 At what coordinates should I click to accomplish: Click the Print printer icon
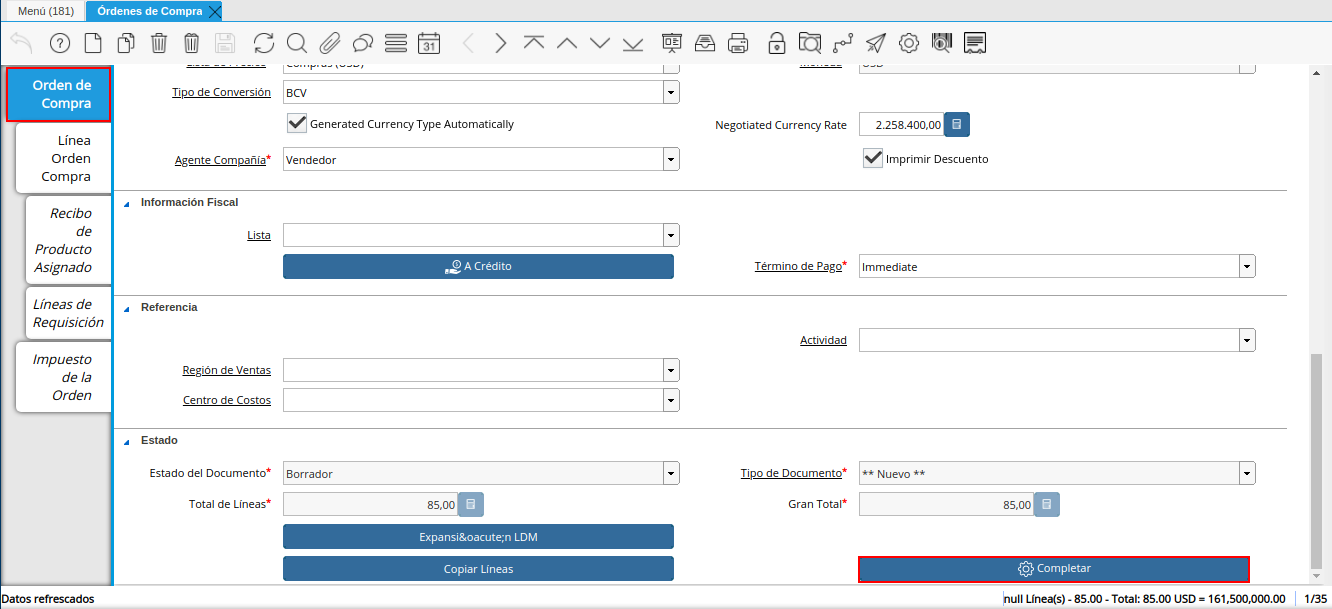[738, 43]
